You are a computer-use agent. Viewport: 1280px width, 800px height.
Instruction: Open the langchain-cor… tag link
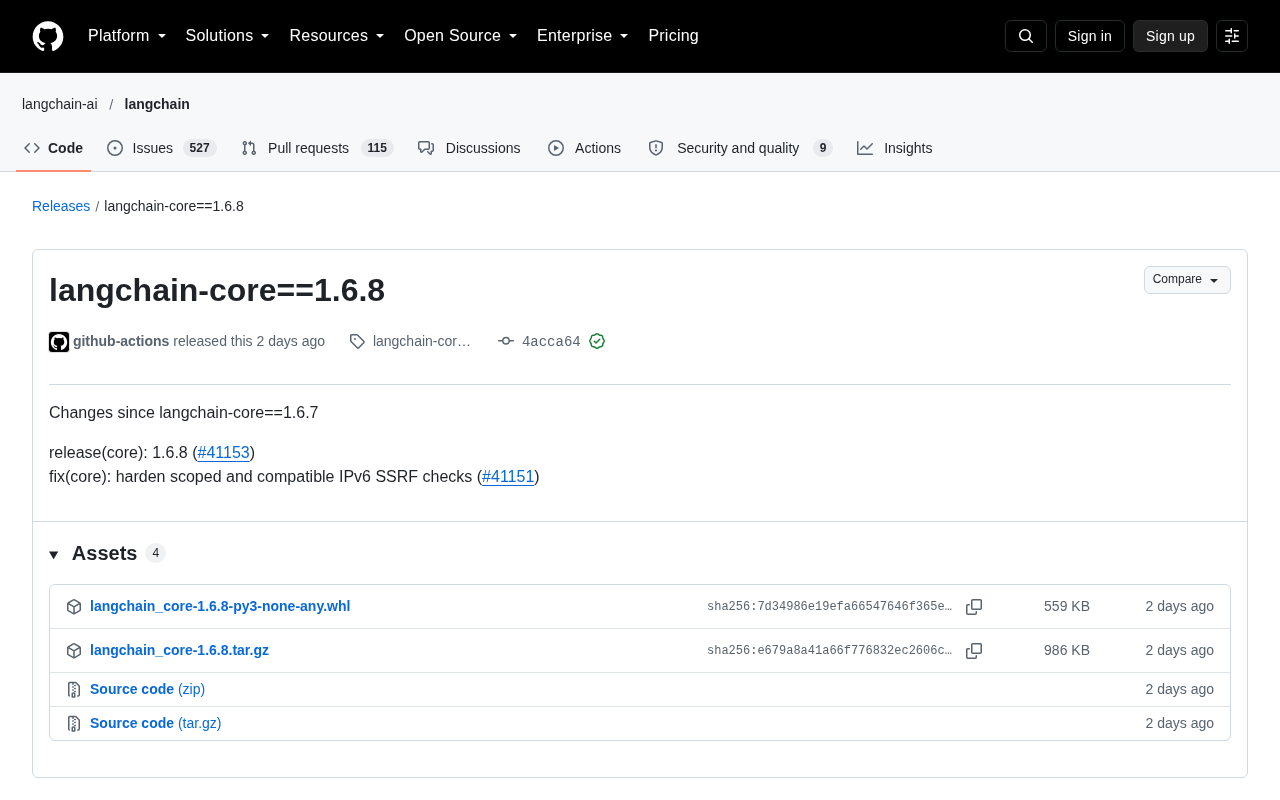[422, 341]
